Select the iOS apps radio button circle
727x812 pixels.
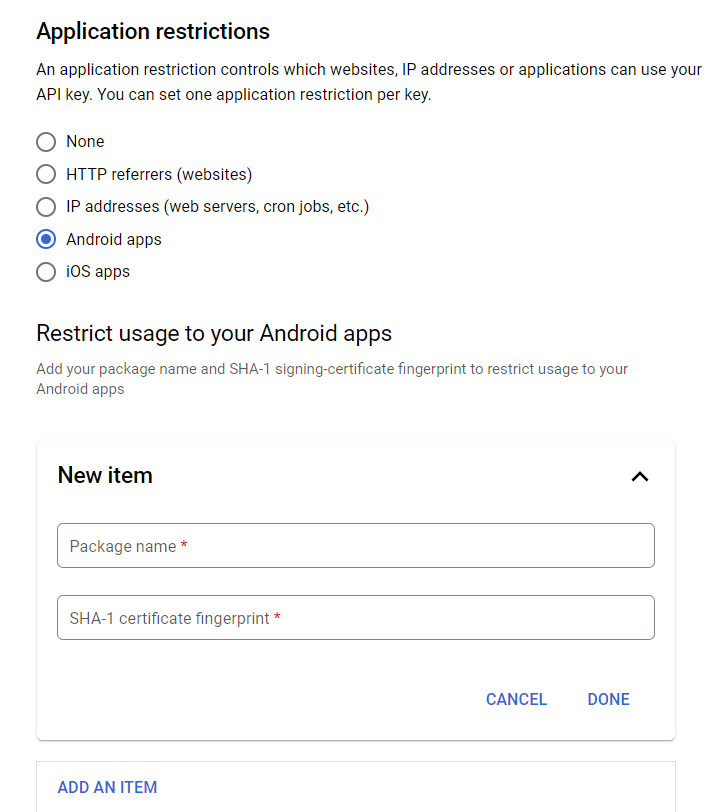click(46, 272)
